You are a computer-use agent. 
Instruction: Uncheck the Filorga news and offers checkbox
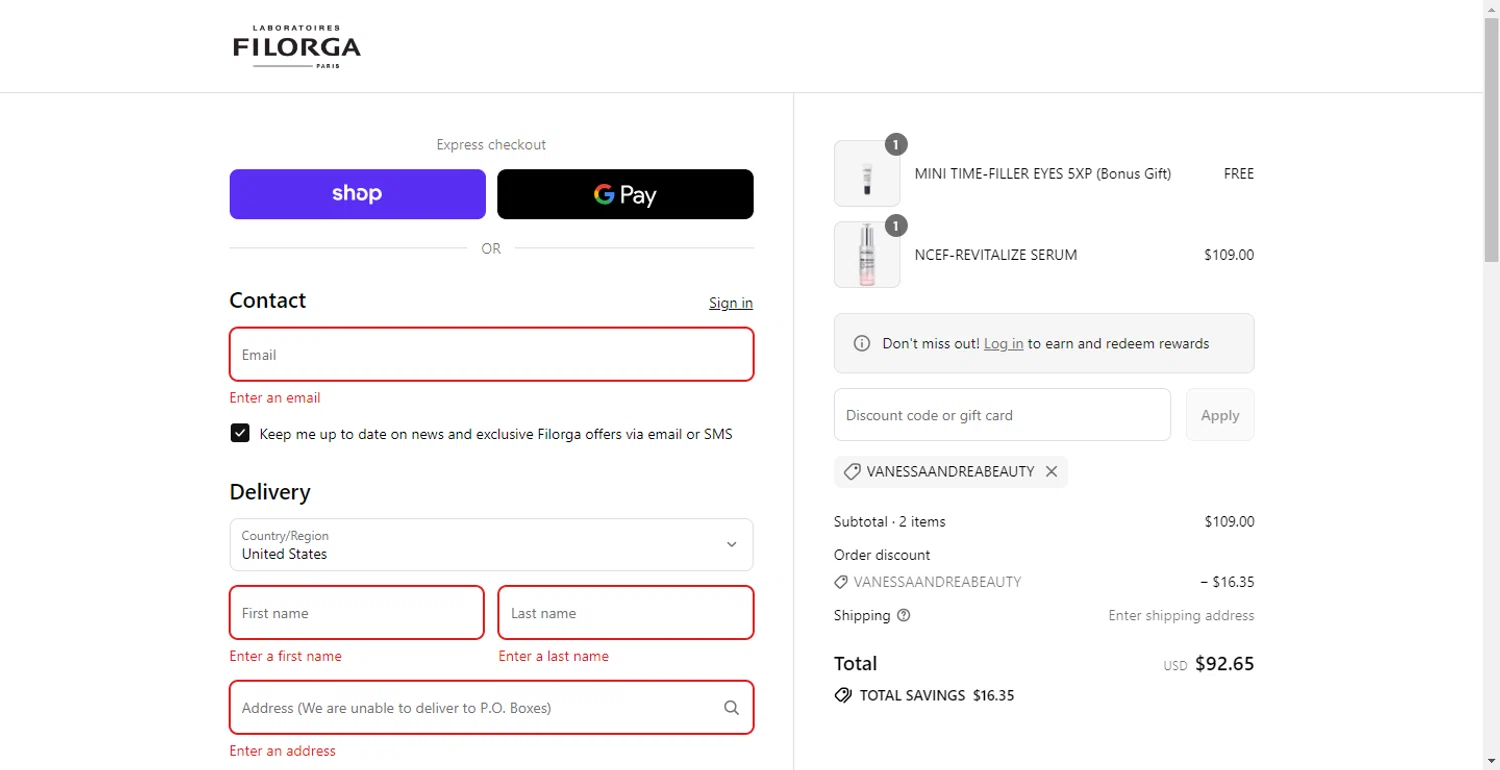click(240, 433)
